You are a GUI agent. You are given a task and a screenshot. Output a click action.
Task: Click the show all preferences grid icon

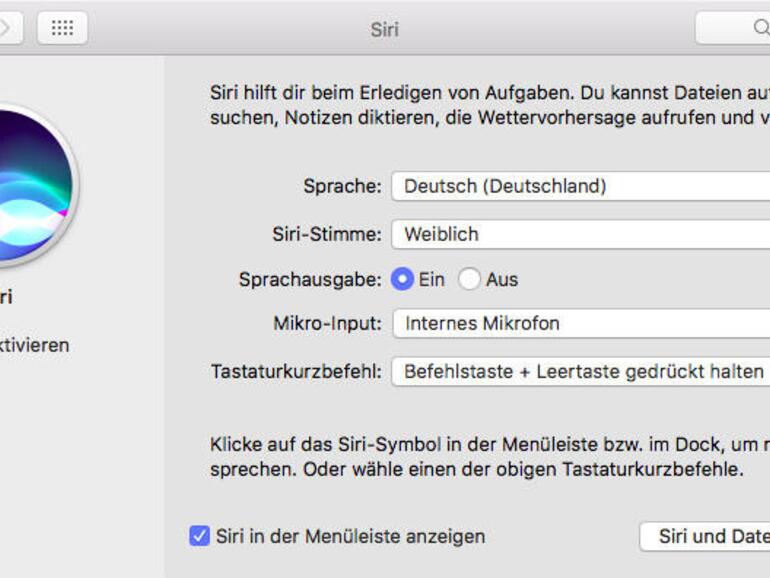tap(62, 28)
